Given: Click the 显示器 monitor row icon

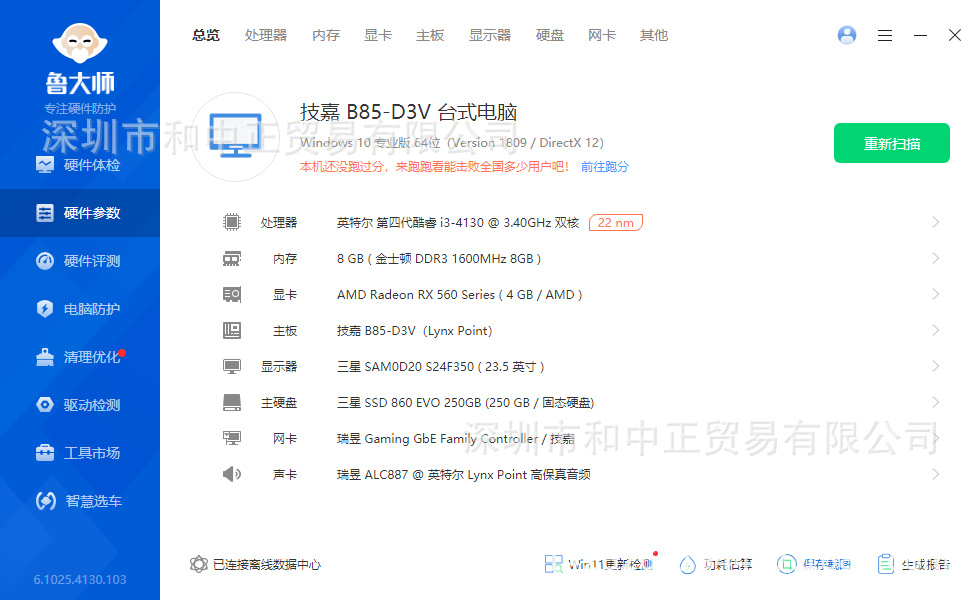Looking at the screenshot, I should click(x=232, y=366).
